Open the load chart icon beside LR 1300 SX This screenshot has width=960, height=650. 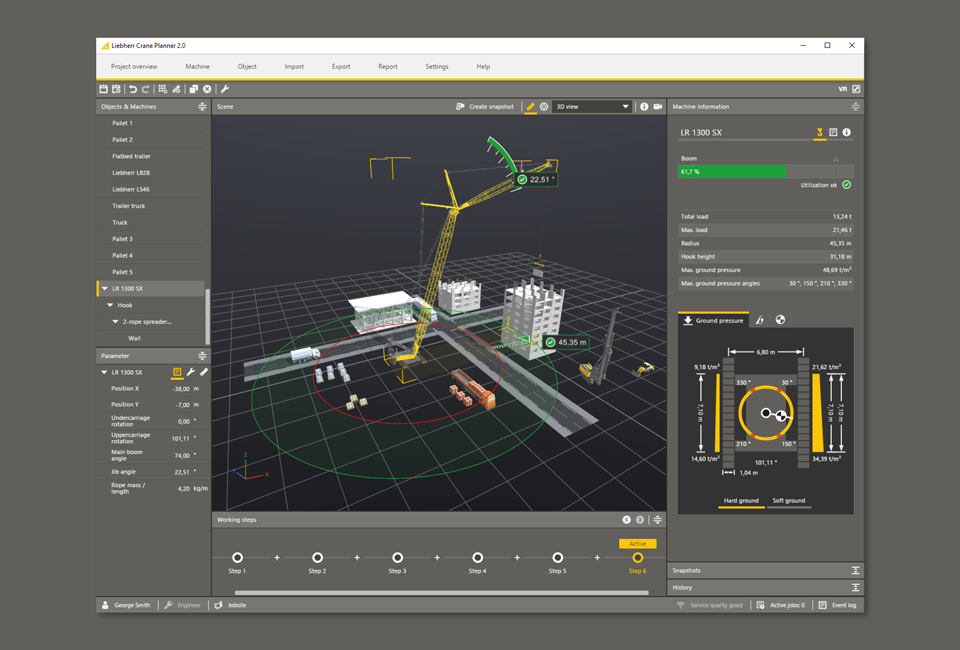(x=833, y=132)
